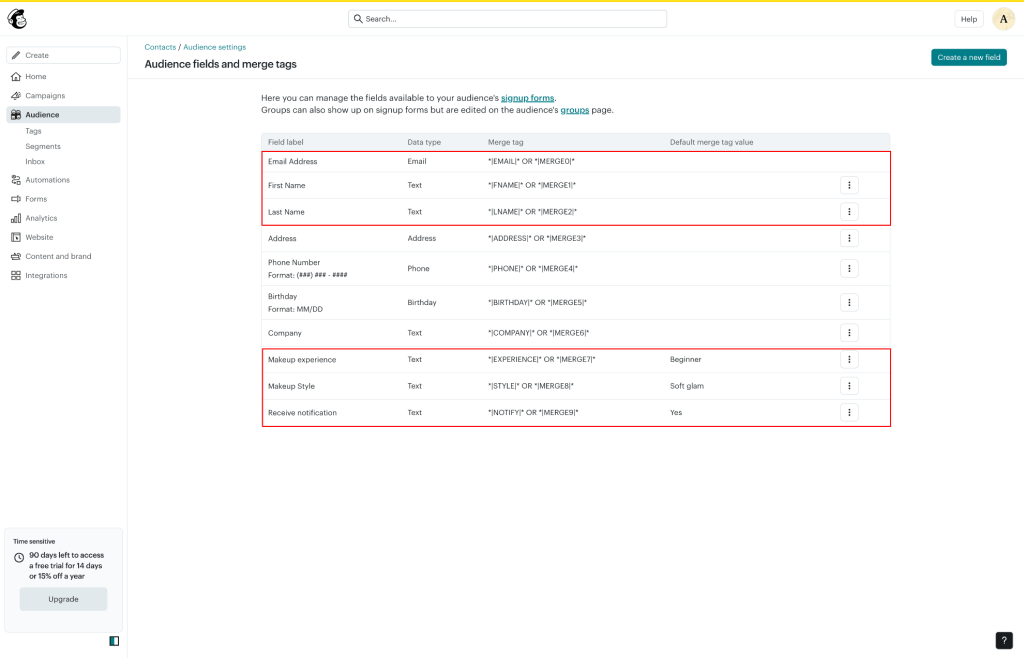Viewport: 1024px width, 658px height.
Task: Open options menu for Address field
Action: click(x=849, y=238)
